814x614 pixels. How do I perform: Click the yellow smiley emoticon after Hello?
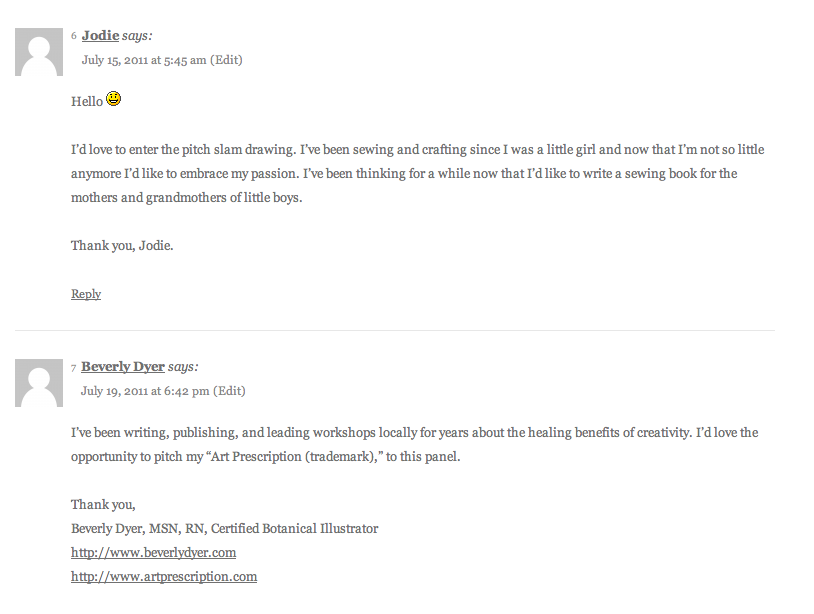(x=114, y=99)
